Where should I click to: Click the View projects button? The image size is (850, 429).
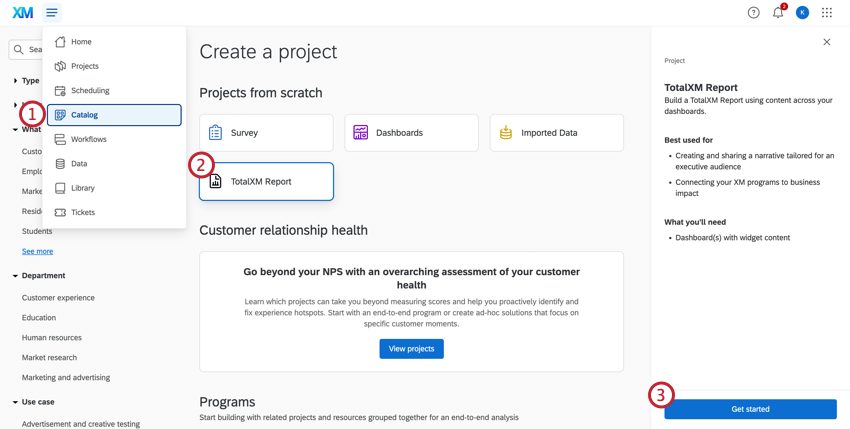tap(411, 349)
